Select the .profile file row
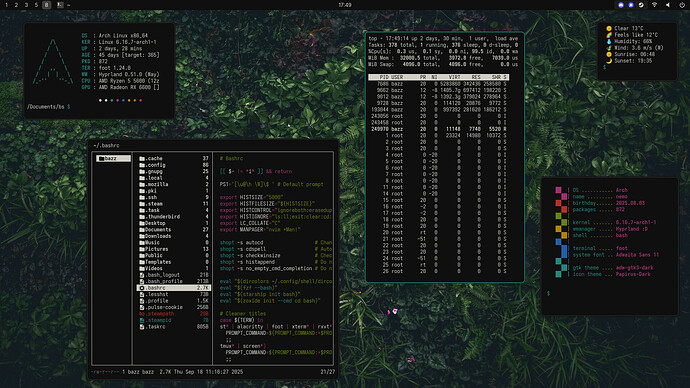 [174, 301]
